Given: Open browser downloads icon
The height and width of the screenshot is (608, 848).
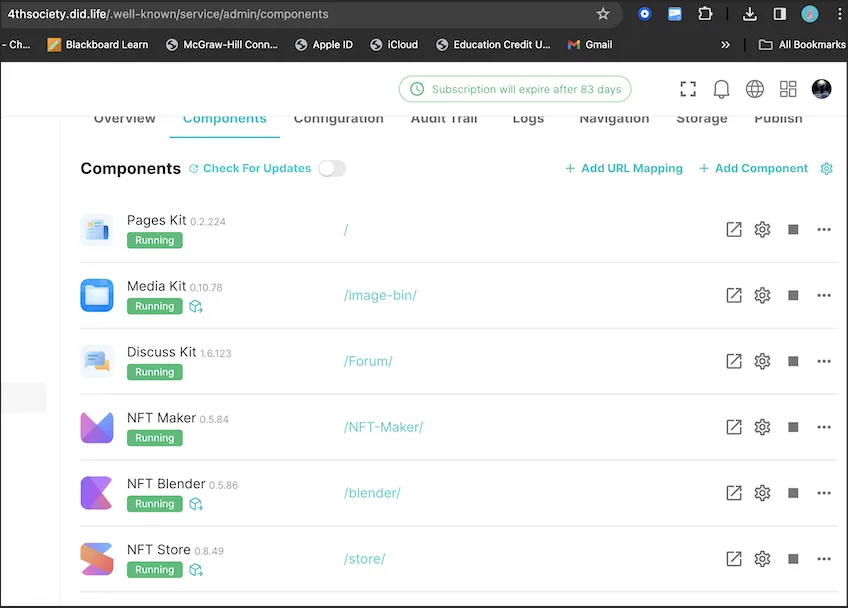Looking at the screenshot, I should tap(750, 14).
